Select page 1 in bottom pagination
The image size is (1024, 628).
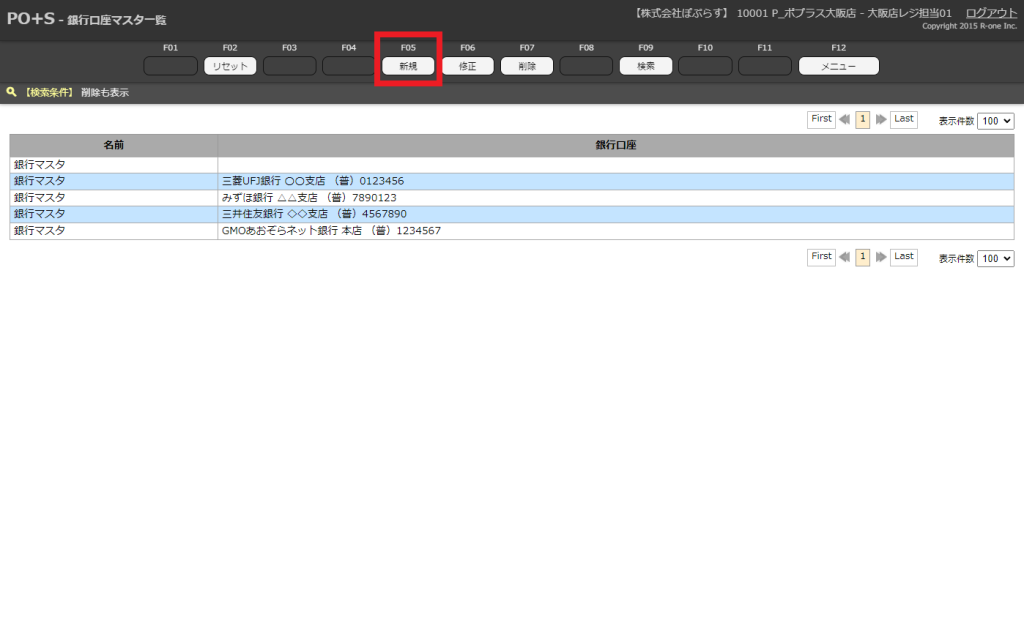coord(863,257)
